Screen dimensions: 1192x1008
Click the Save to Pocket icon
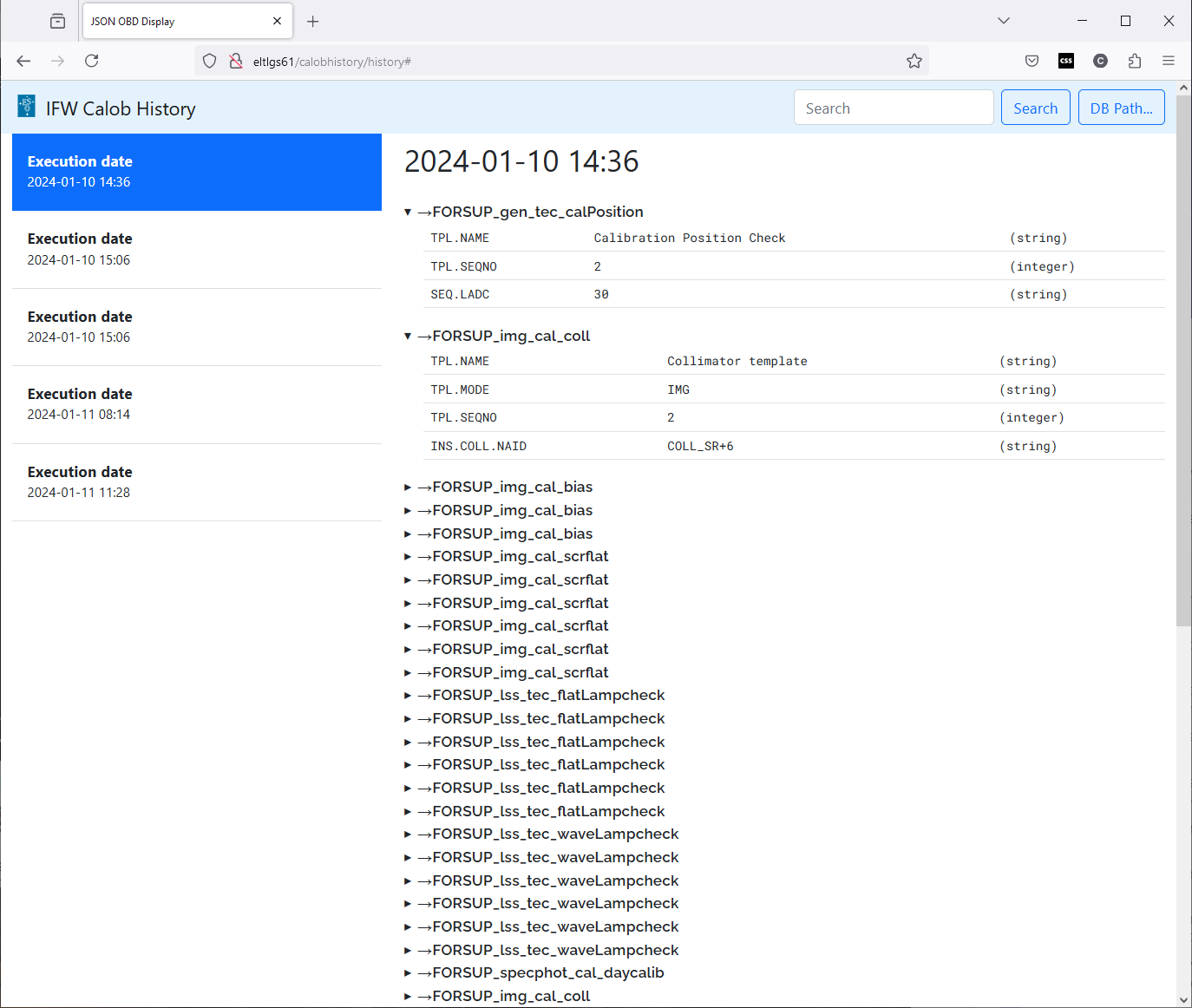(1032, 61)
